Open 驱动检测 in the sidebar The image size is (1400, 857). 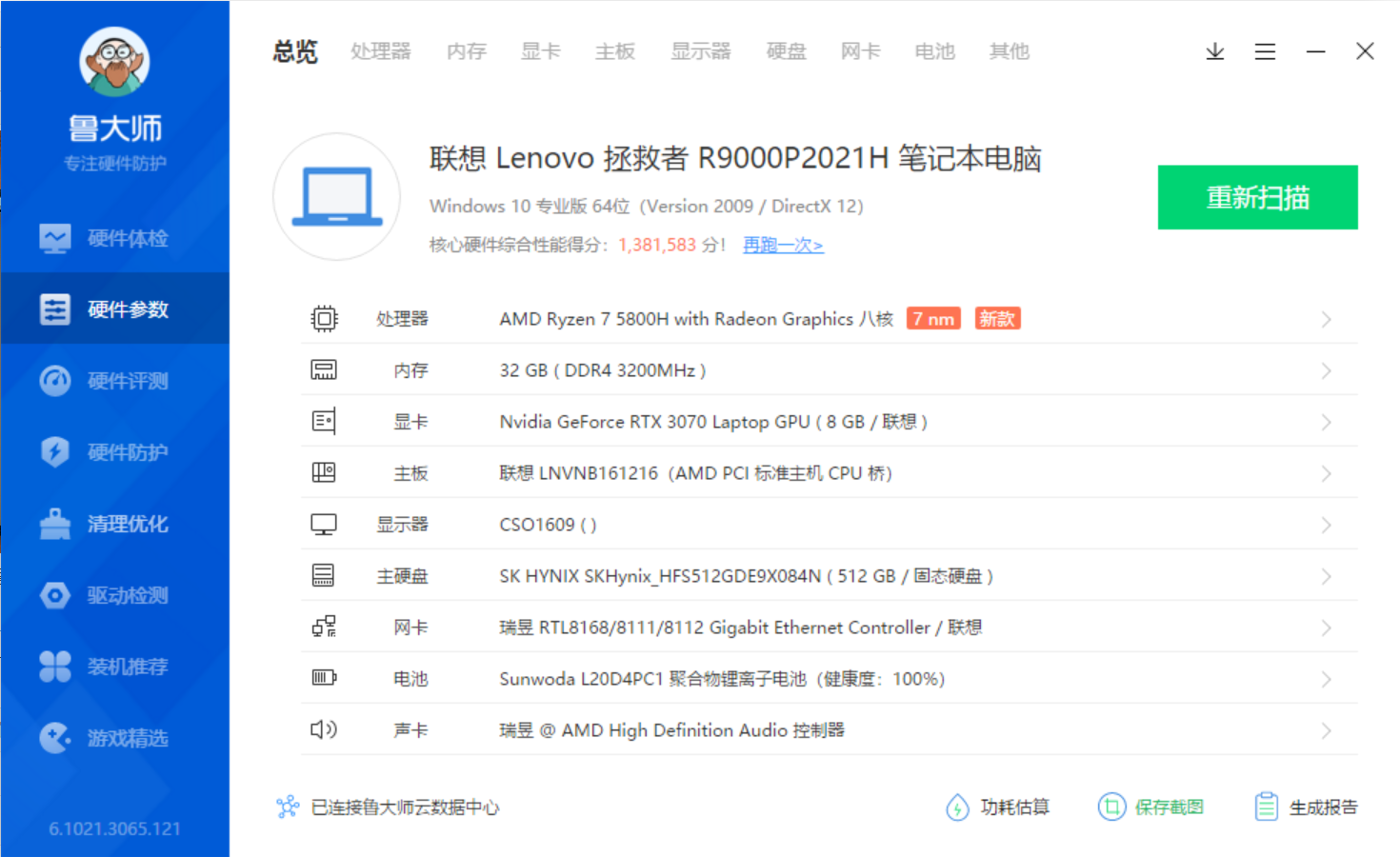[x=114, y=595]
